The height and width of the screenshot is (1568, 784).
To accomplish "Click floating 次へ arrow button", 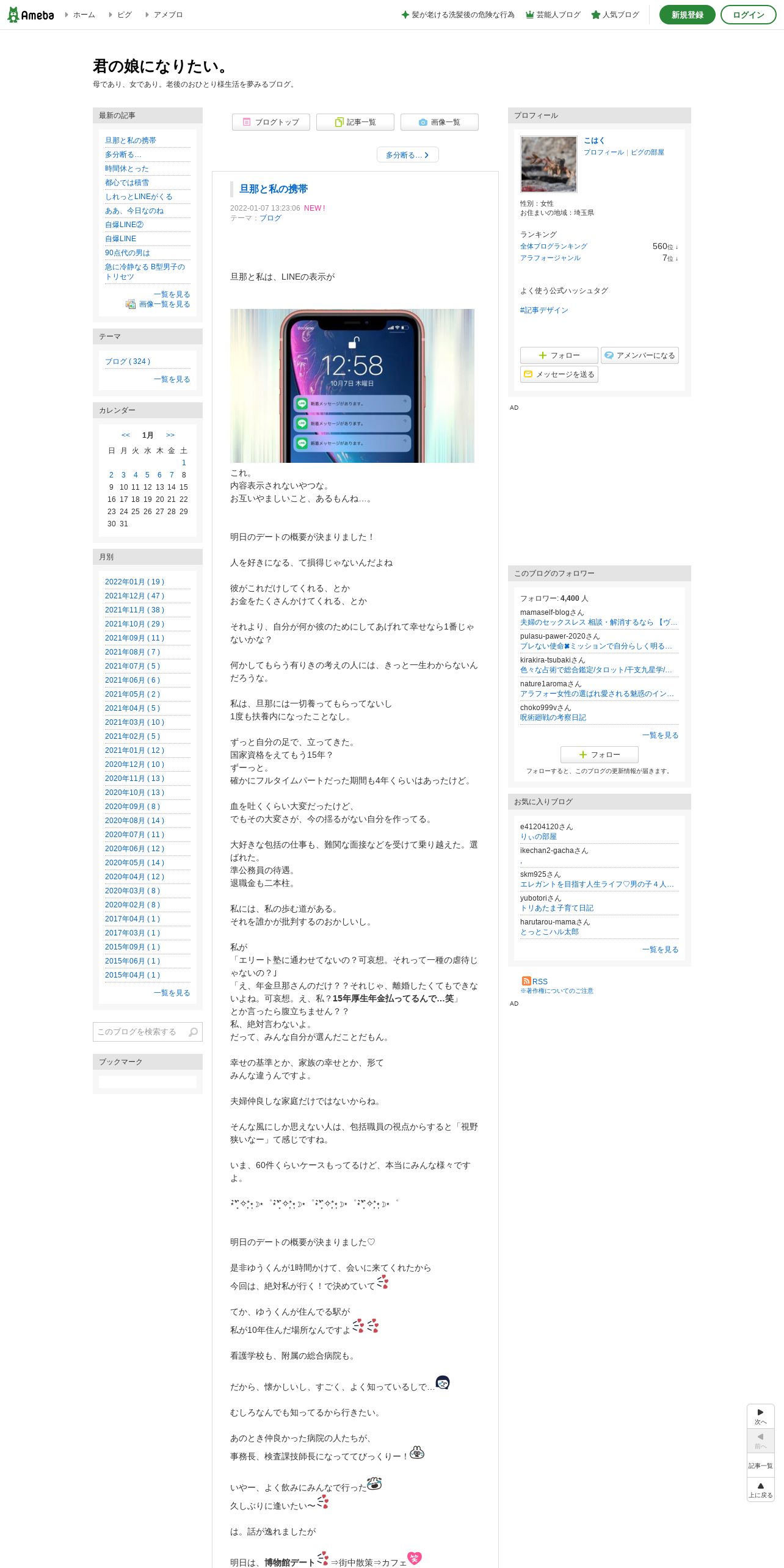I will coord(761,1417).
